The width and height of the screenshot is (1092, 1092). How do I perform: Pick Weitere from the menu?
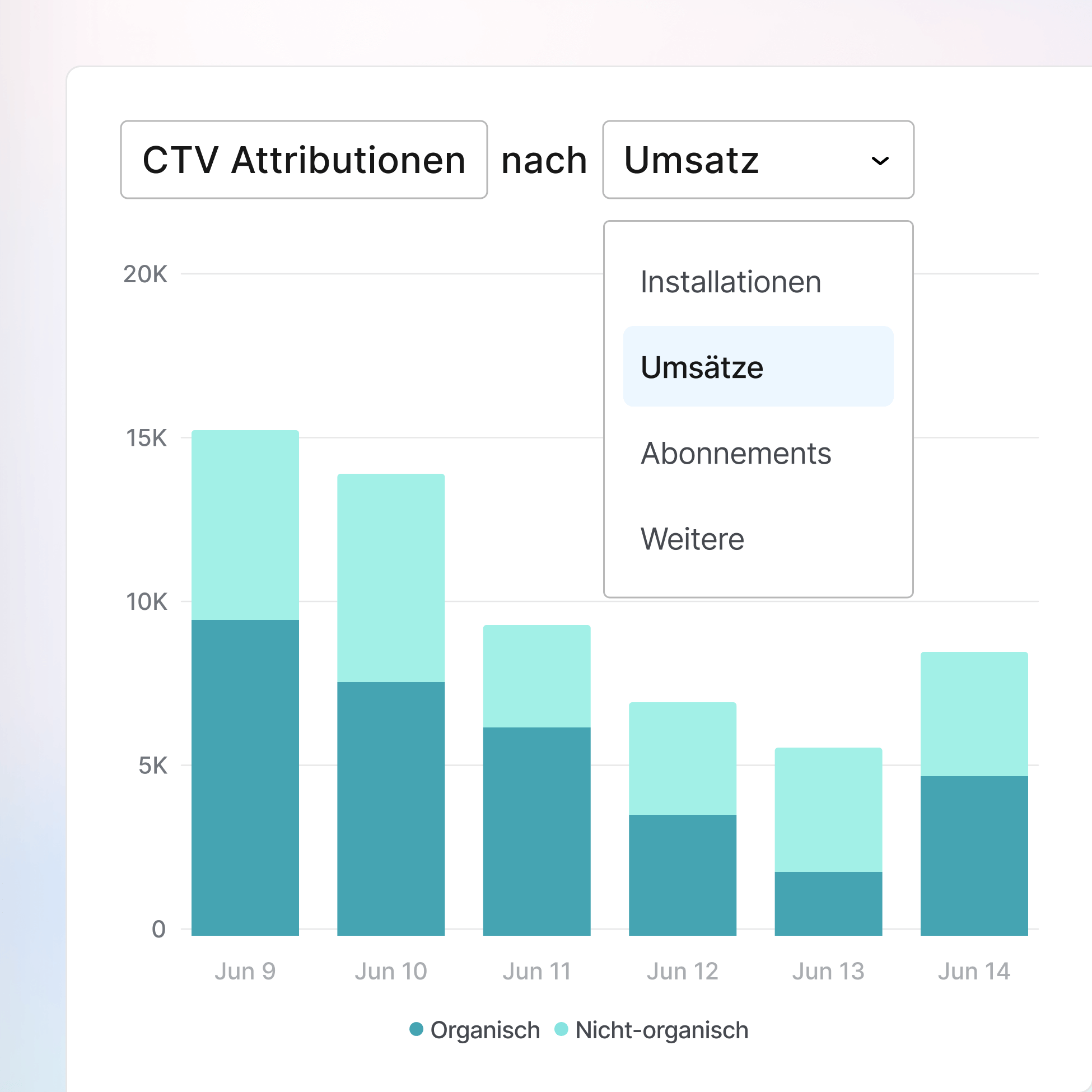(x=692, y=539)
